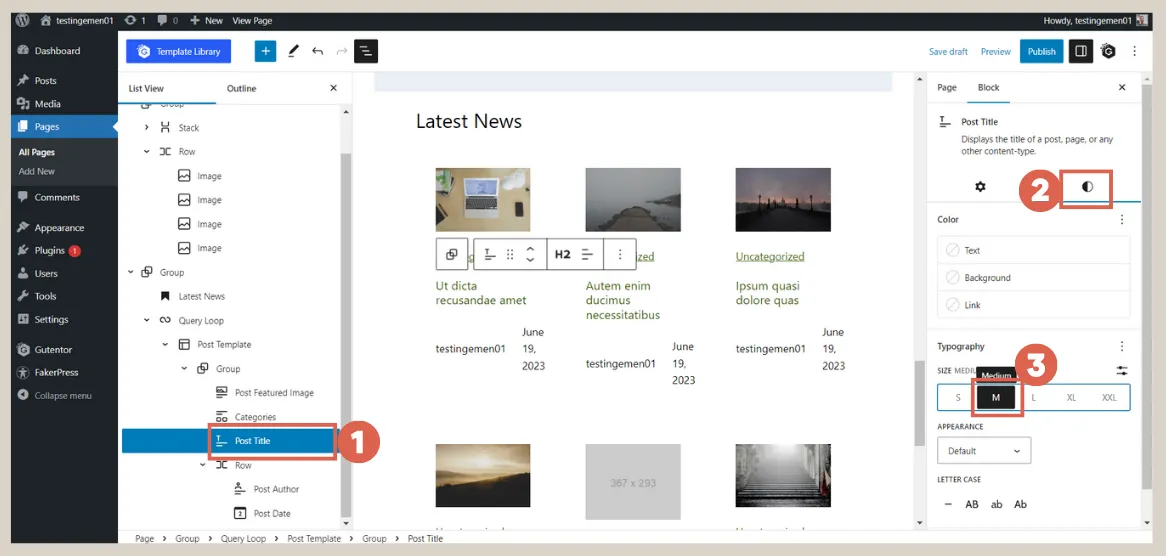Toggle the settings sidebar panel button
Image resolution: width=1166 pixels, height=556 pixels.
coord(1081,51)
